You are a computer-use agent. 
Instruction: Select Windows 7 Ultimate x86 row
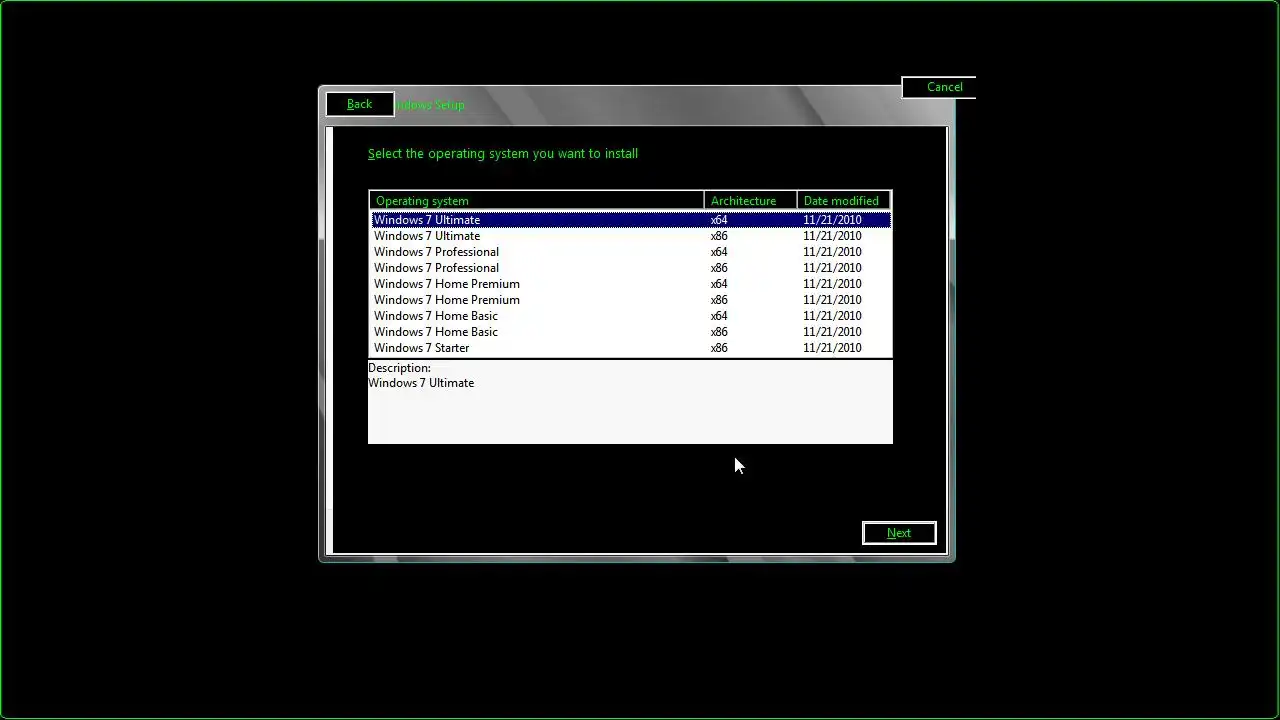tap(630, 236)
